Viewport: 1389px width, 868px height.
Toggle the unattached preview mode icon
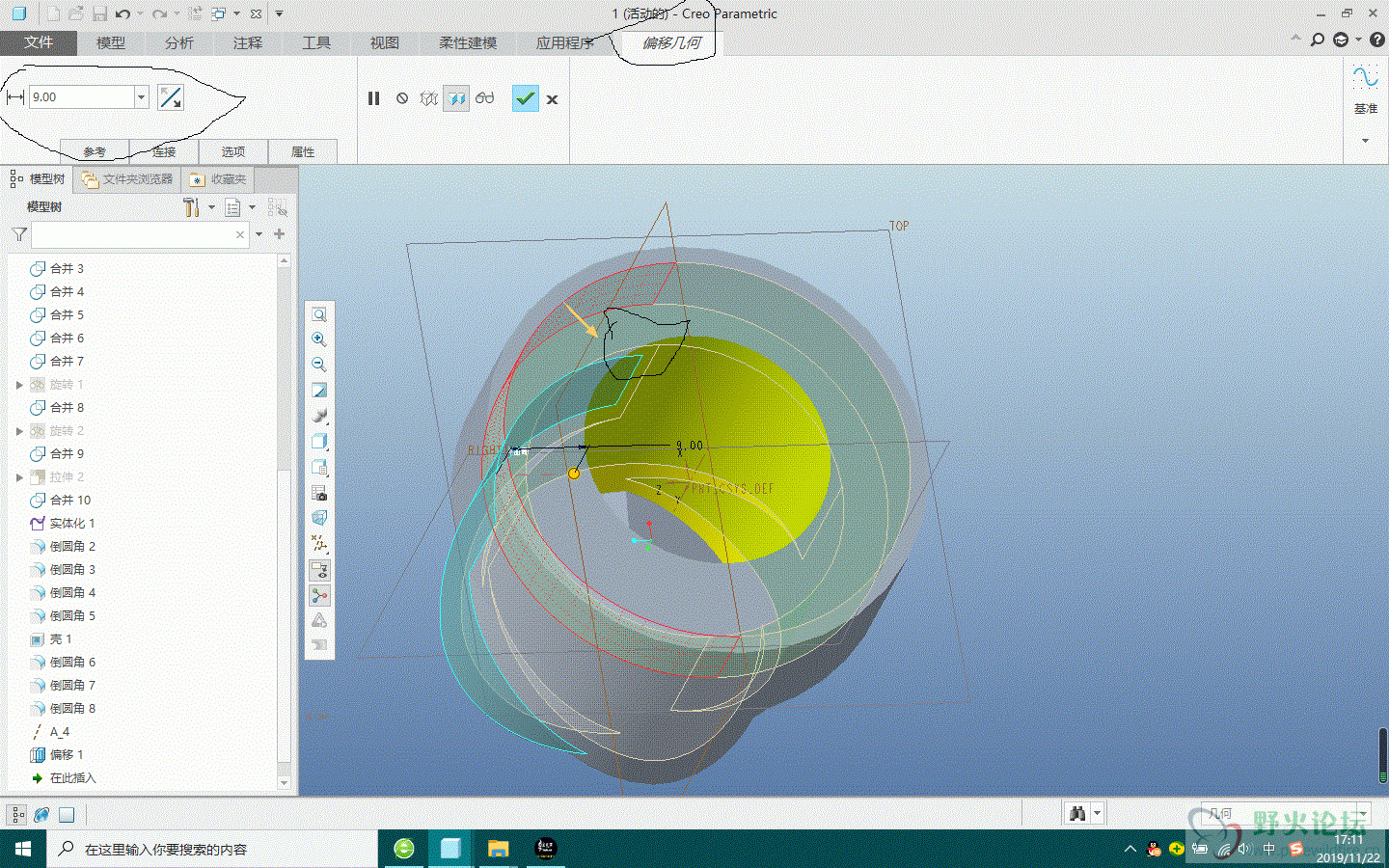pyautogui.click(x=429, y=98)
